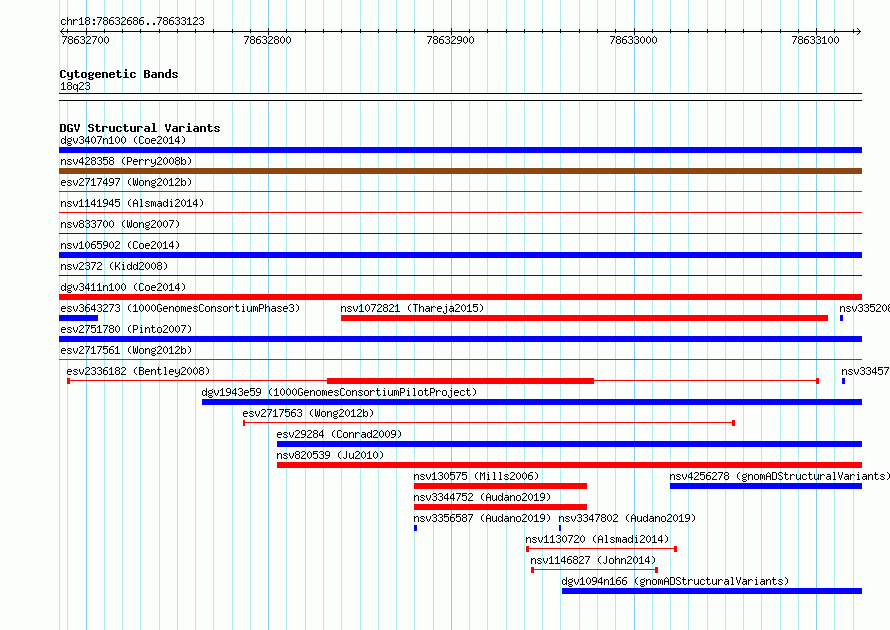This screenshot has height=630, width=890.
Task: Open nsv820539 (Ju2010) variant label
Action: click(330, 455)
